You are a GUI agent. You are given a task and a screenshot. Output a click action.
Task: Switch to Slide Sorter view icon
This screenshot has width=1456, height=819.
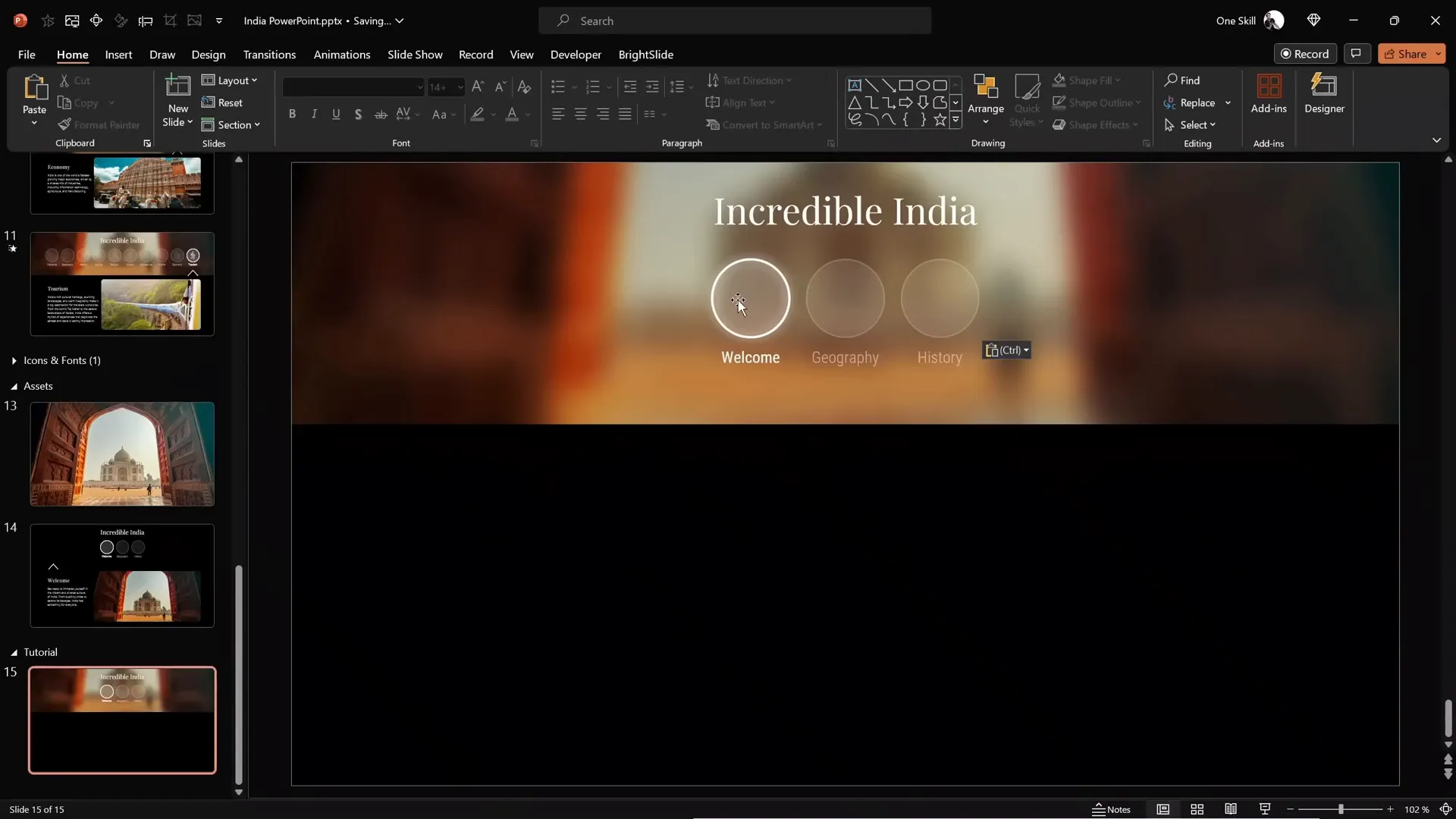pos(1197,809)
